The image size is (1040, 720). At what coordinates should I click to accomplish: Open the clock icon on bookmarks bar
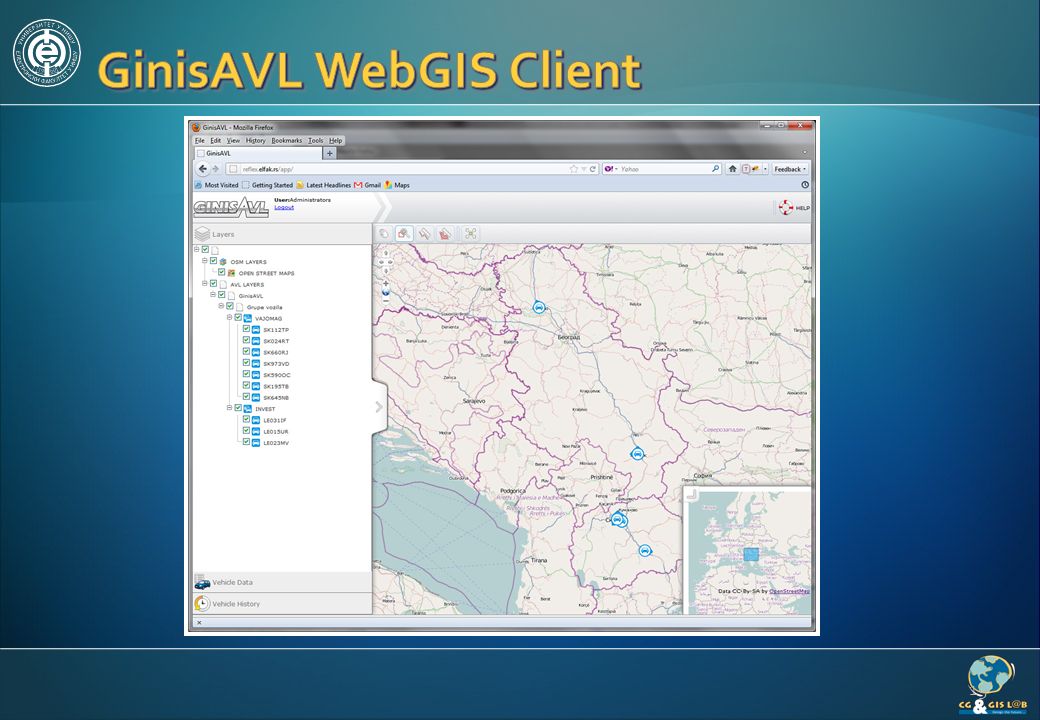805,185
